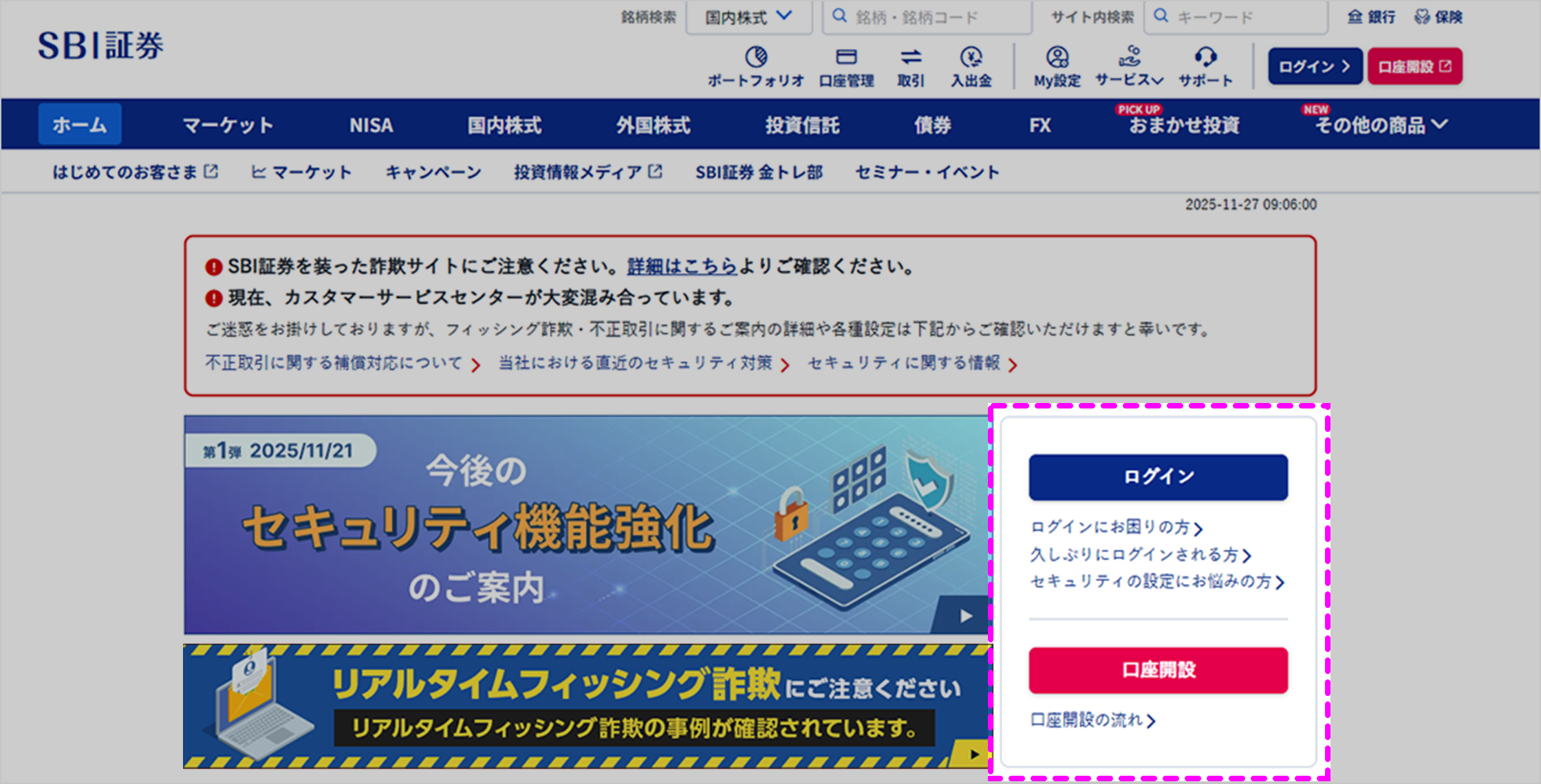The image size is (1541, 784).
Task: Select the NISA navigation tab
Action: [371, 125]
